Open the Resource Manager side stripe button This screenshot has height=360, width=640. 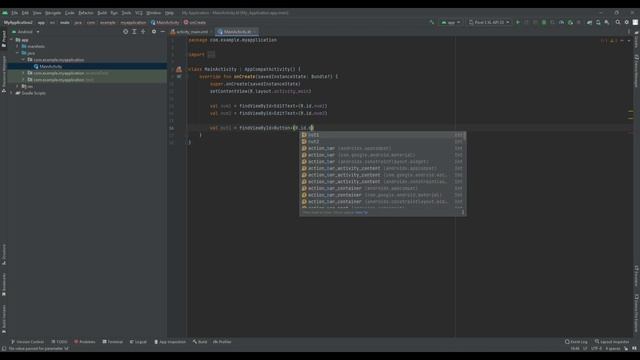click(x=4, y=74)
